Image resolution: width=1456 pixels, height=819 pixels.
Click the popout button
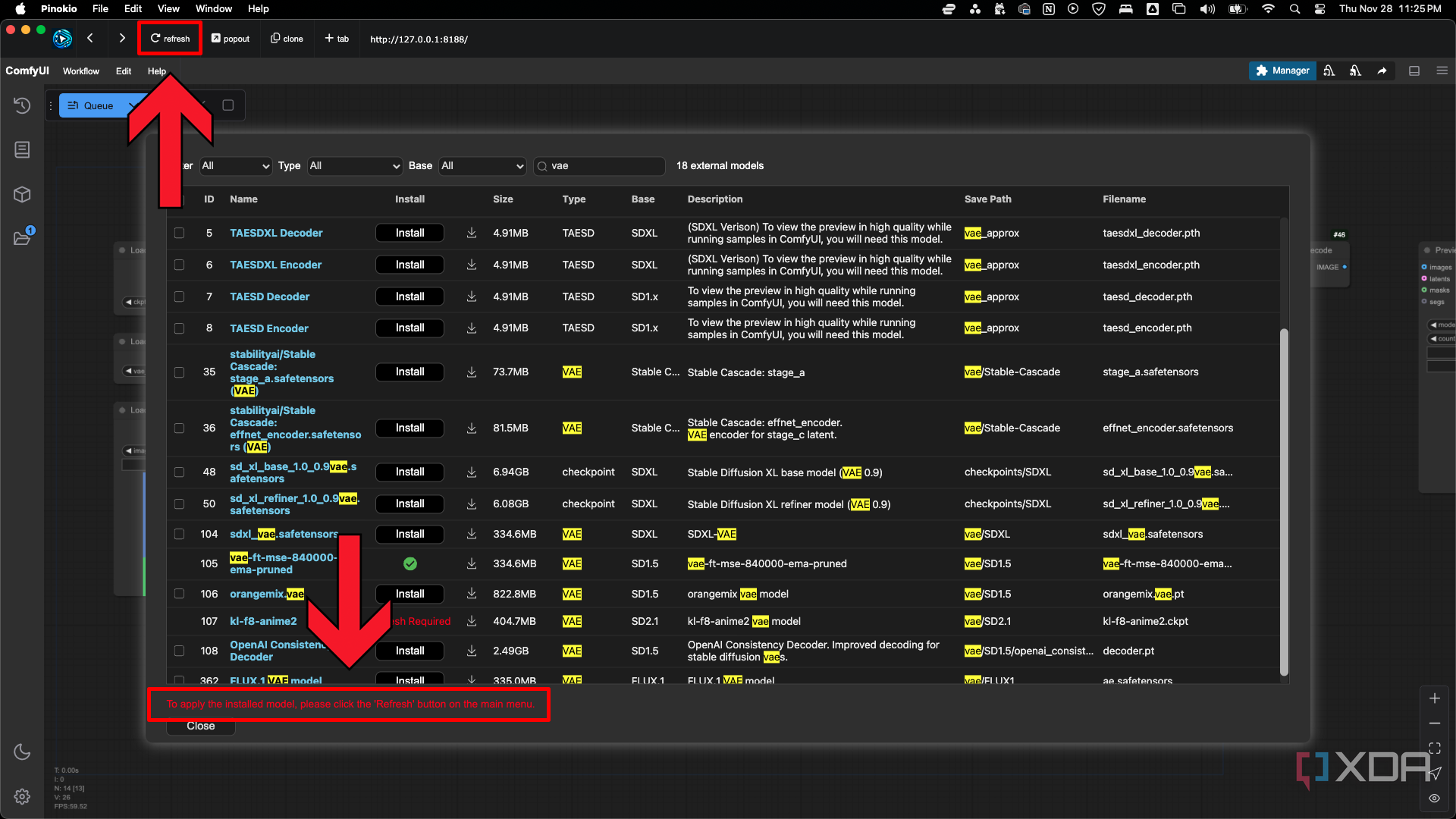click(230, 39)
